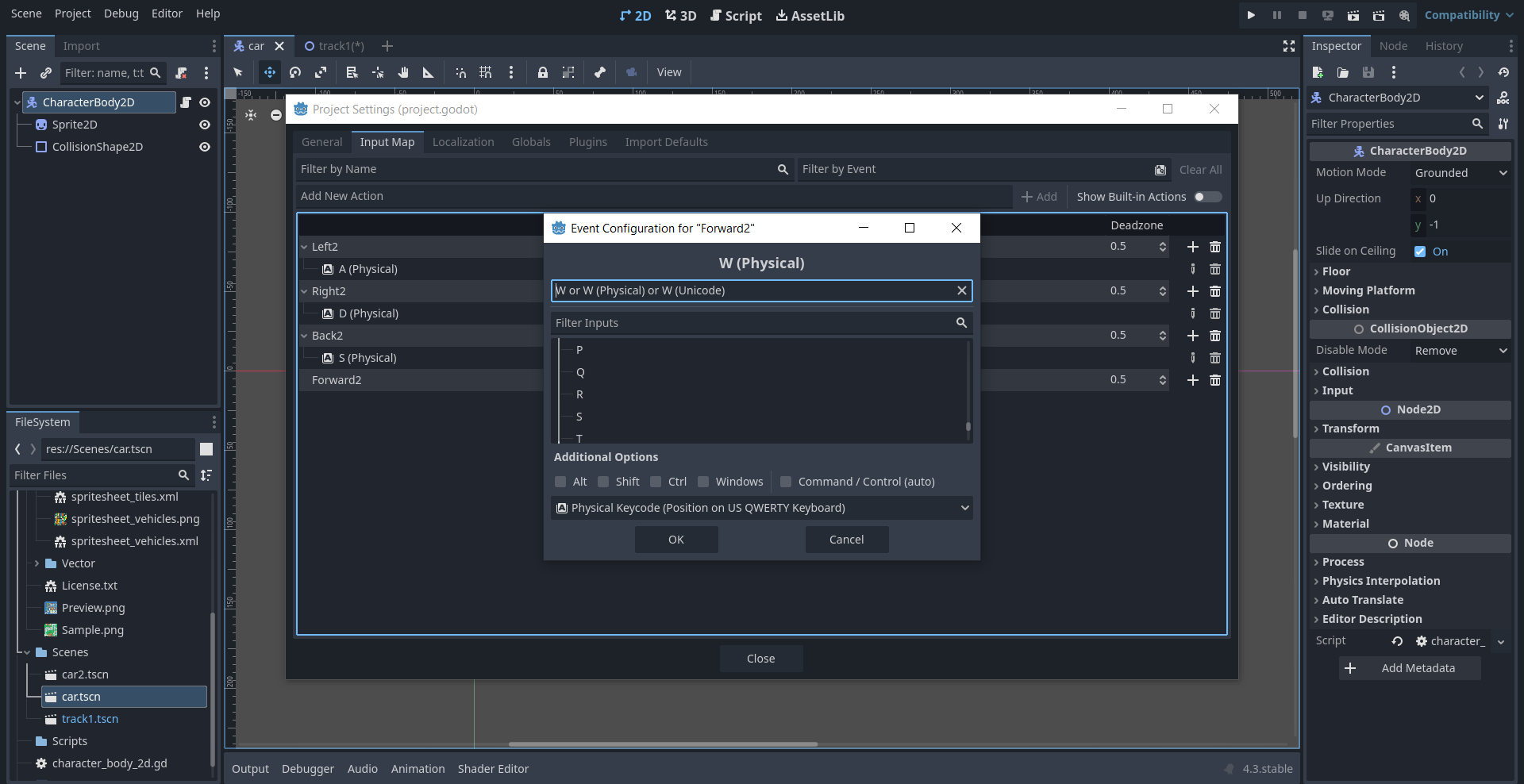Click the Add New Action field
Viewport: 1524px width, 784px height.
(654, 196)
